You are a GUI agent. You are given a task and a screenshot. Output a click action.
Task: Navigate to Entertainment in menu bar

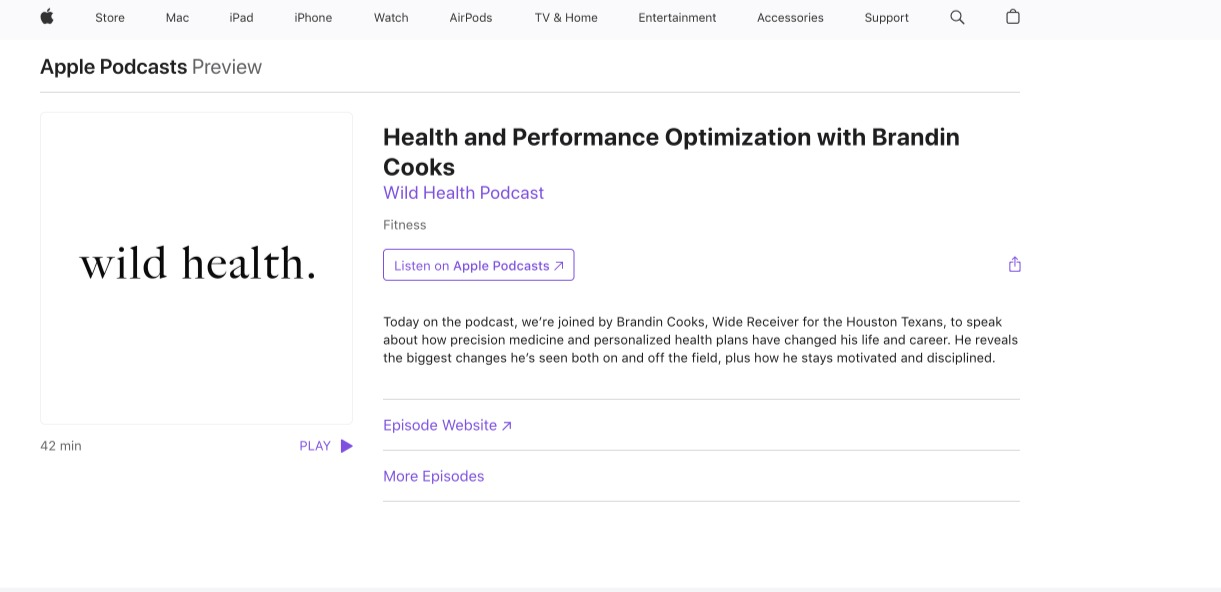click(677, 18)
